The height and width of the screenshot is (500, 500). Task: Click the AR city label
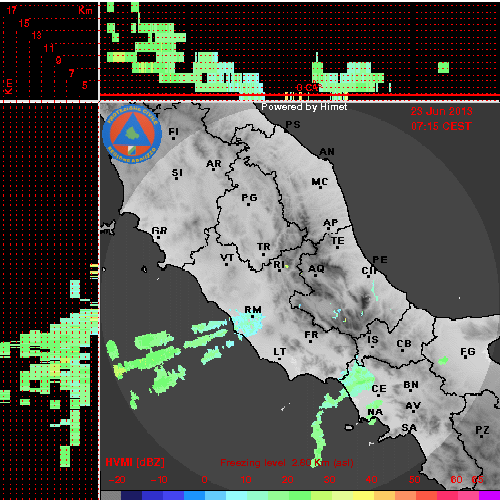tap(214, 164)
